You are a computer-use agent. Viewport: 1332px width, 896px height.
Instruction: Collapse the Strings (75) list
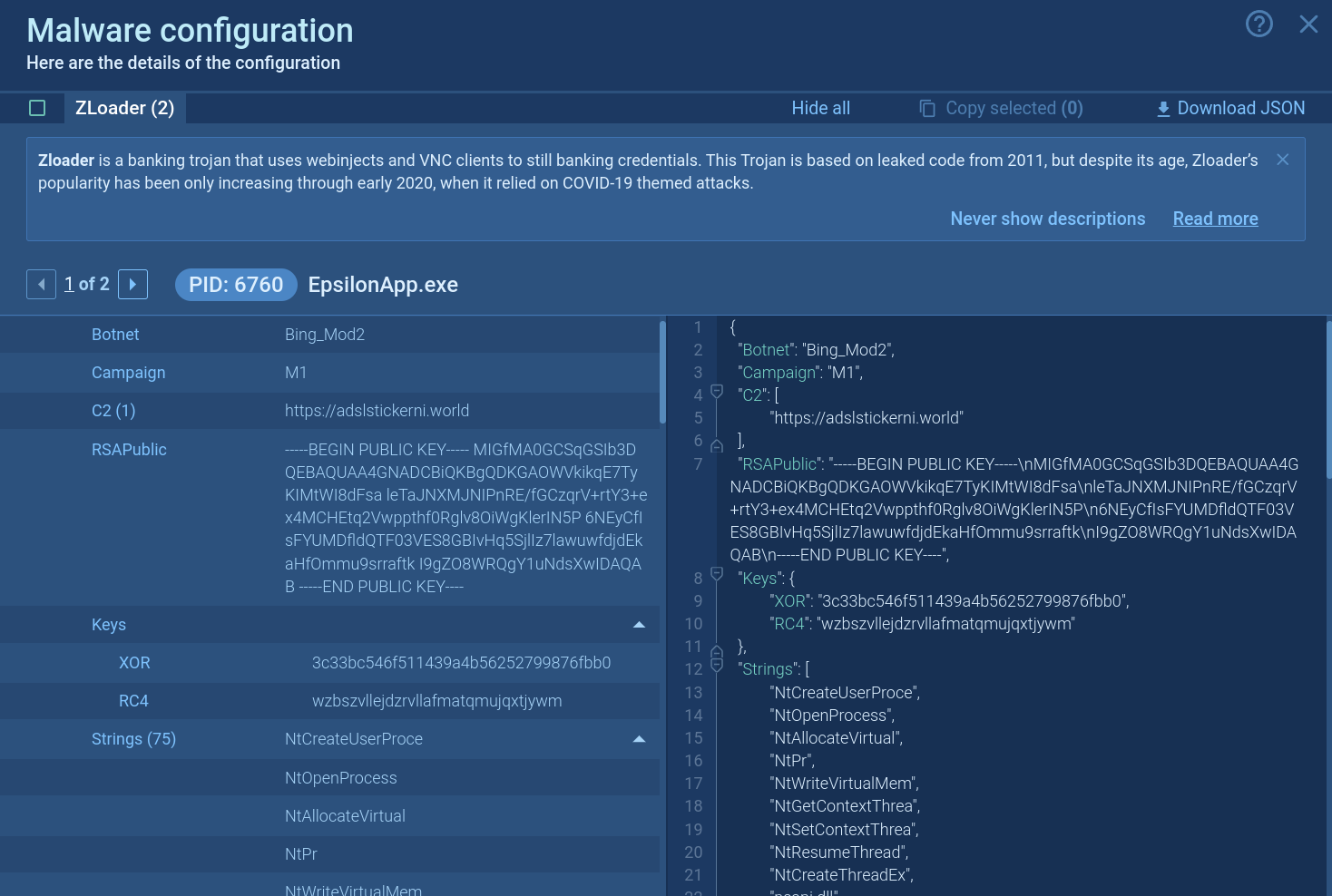(639, 739)
